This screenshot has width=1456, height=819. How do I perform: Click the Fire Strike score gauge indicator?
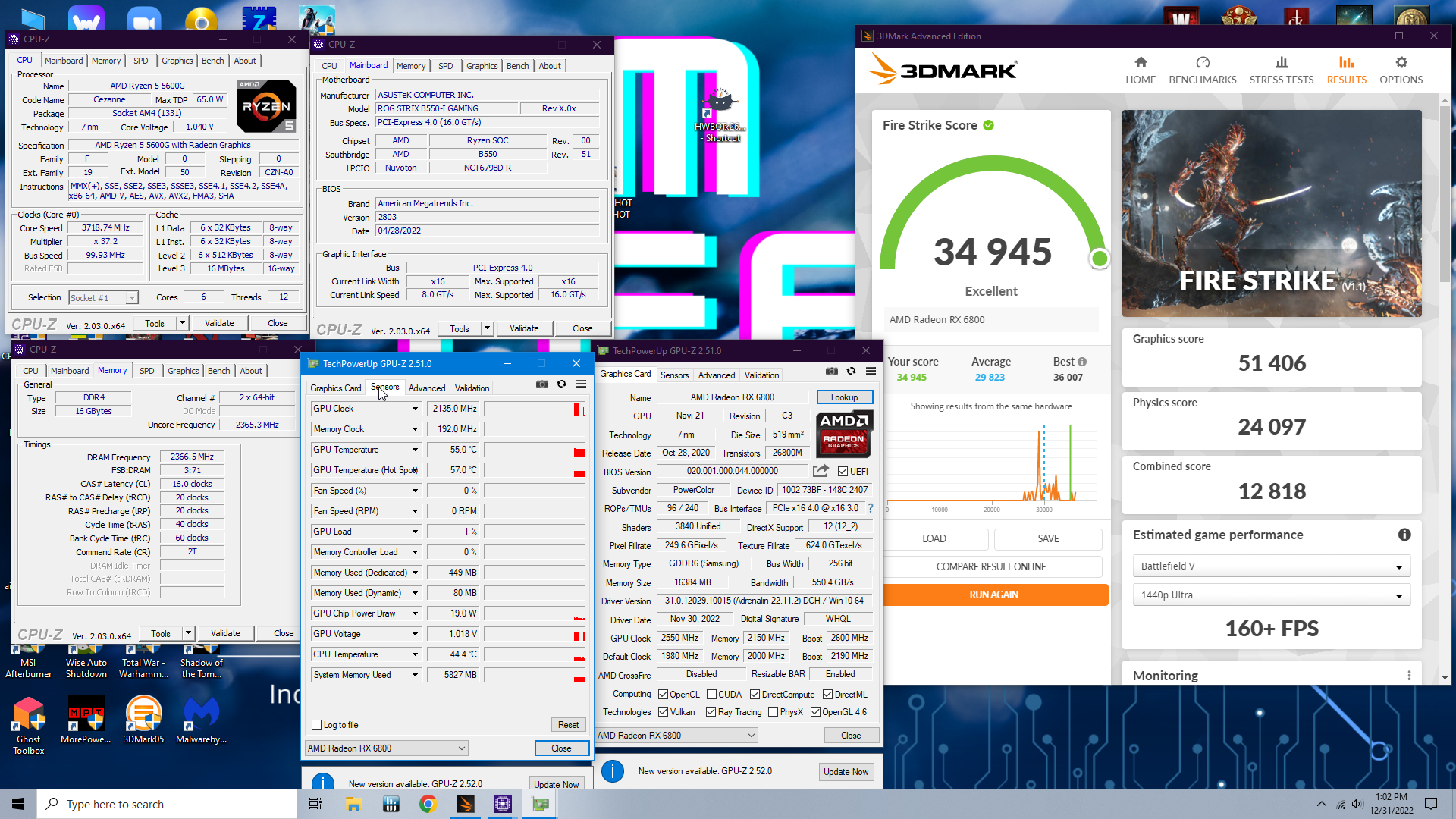[x=1100, y=259]
